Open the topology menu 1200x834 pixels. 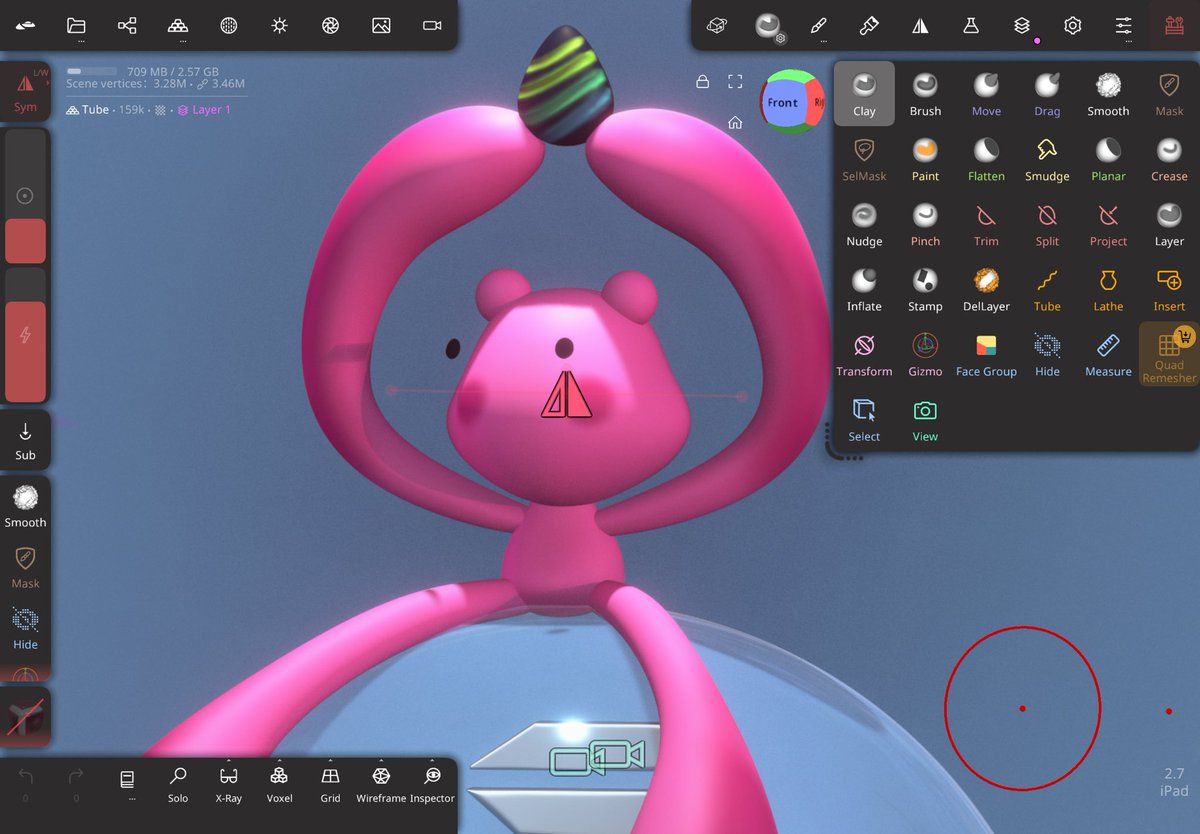(x=178, y=26)
